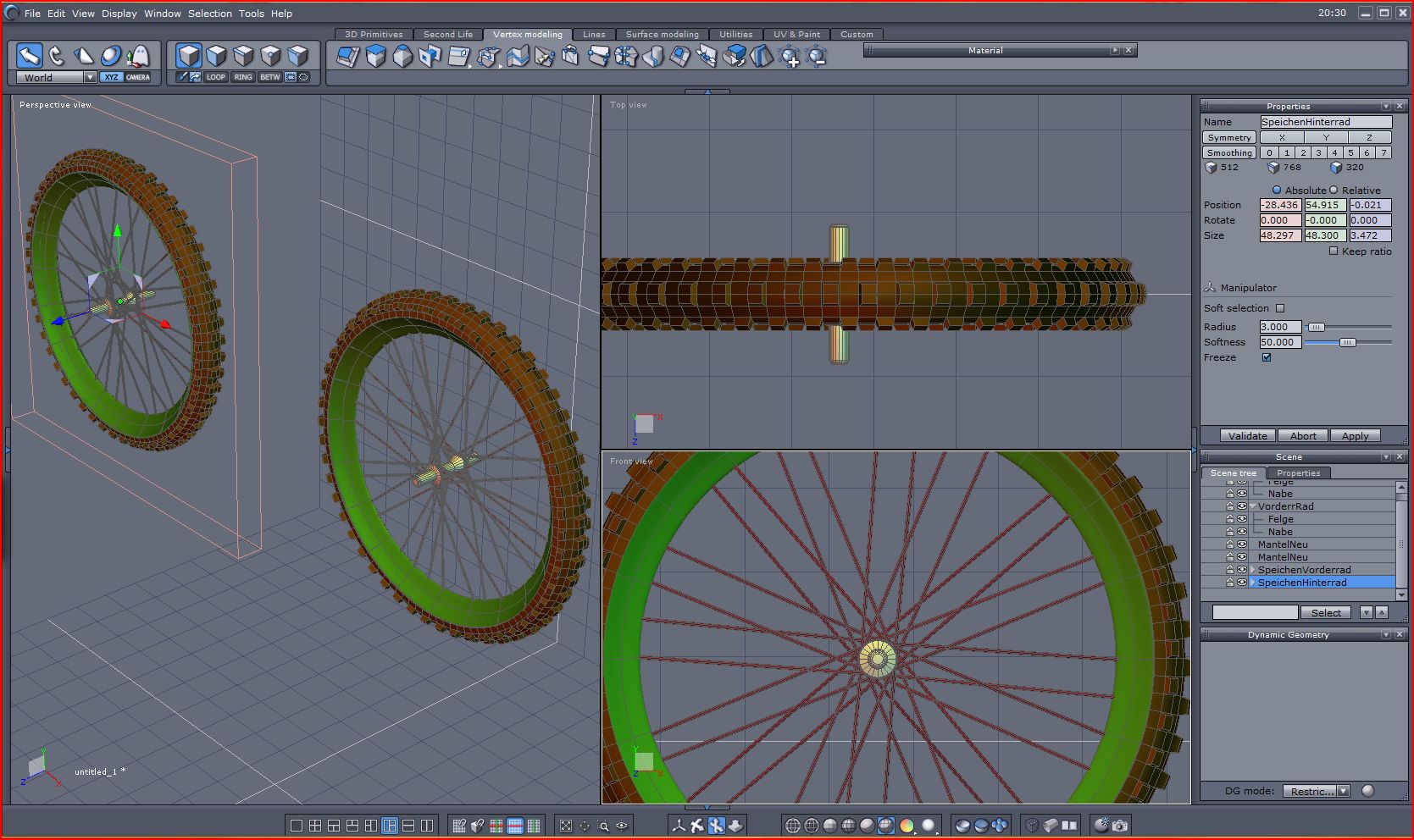Enable RING selection mode
Screen dimensions: 1414x840
click(243, 77)
